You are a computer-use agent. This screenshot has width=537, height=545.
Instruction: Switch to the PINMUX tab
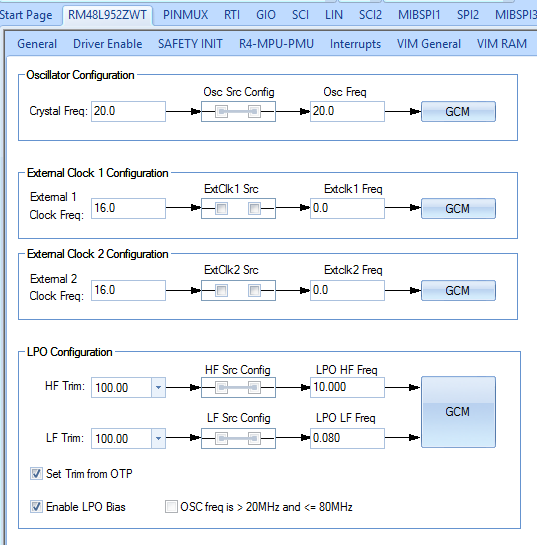(185, 15)
